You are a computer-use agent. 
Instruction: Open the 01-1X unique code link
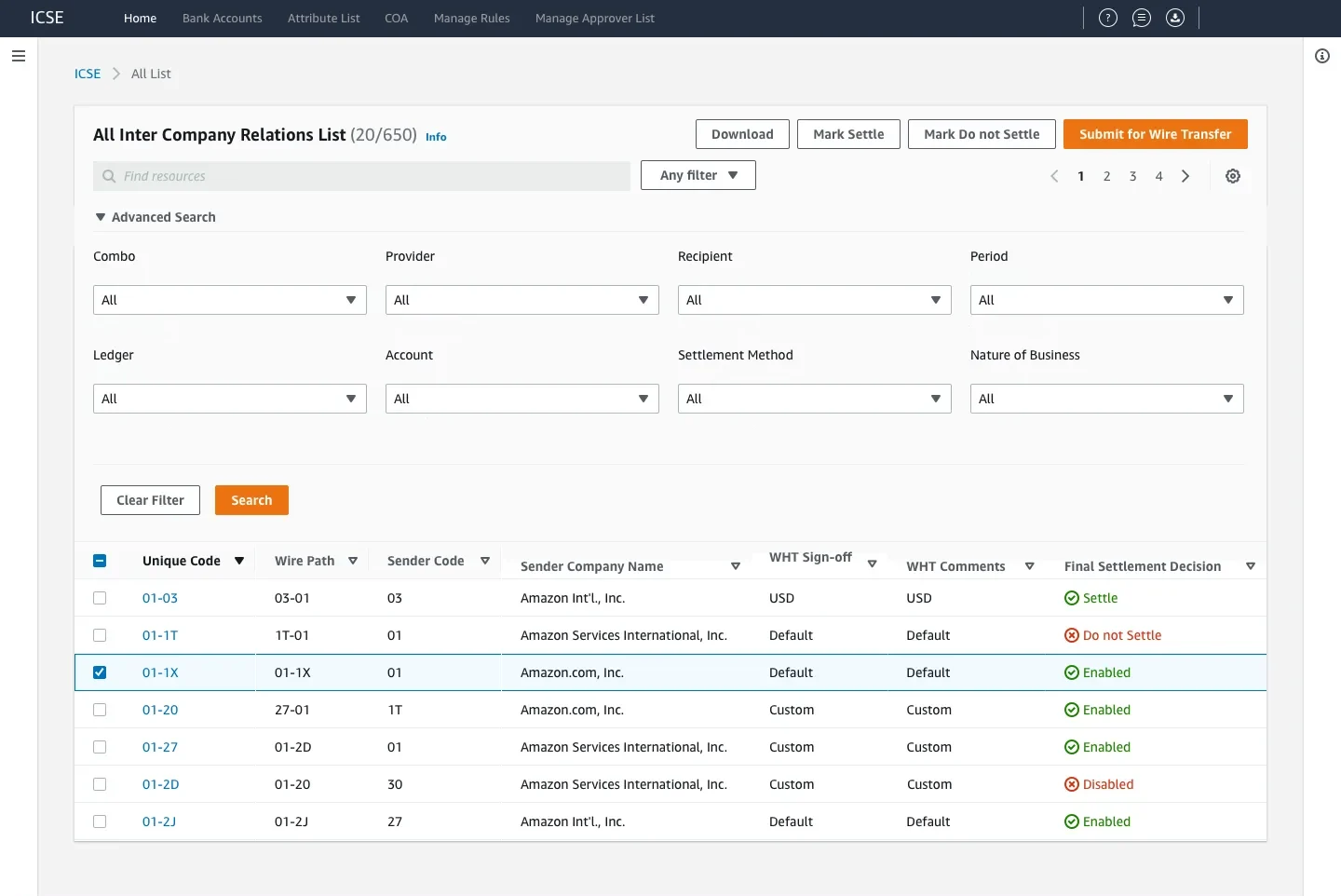160,672
